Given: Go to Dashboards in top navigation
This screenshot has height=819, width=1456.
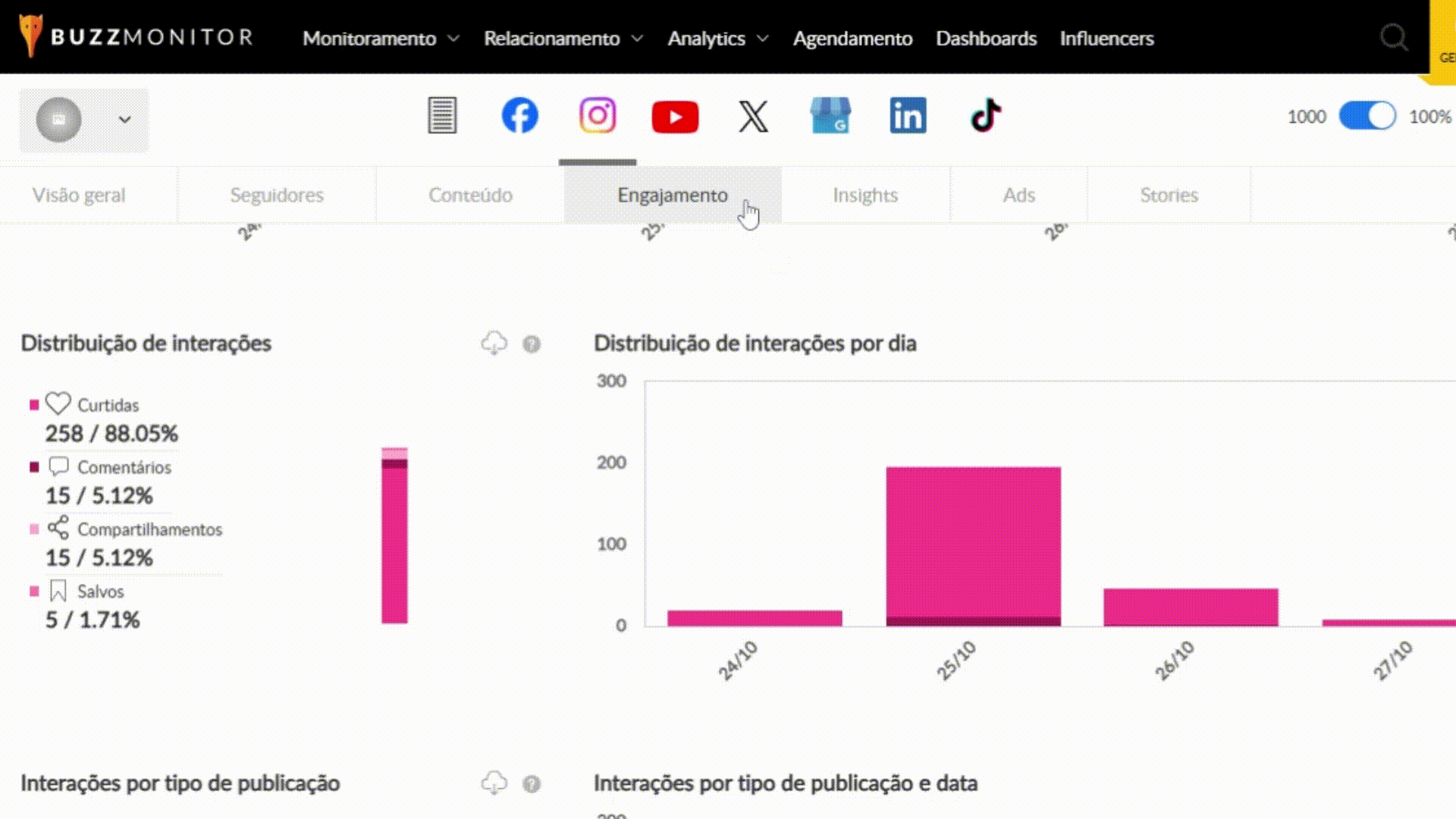Looking at the screenshot, I should point(986,38).
